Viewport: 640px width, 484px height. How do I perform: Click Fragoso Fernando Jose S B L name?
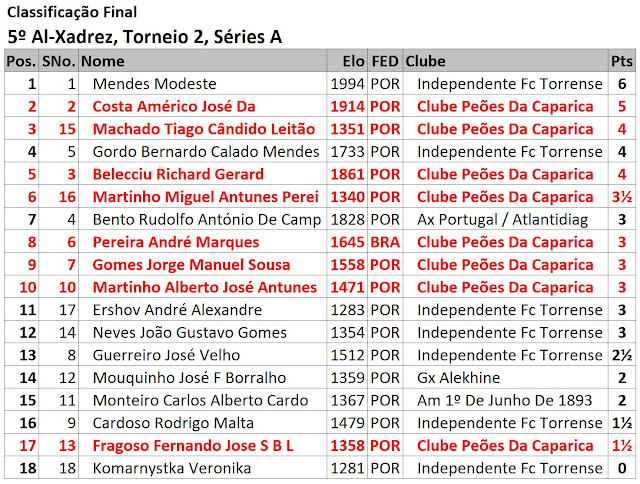coord(193,446)
